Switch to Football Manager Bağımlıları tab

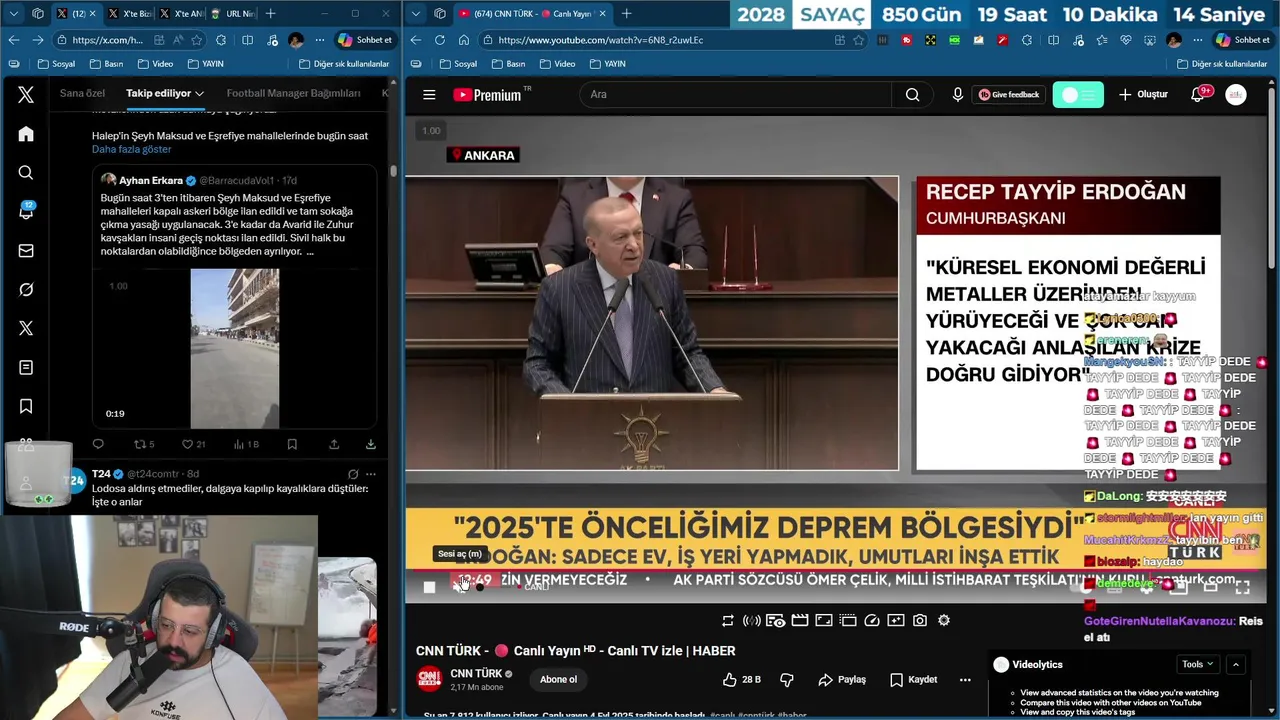click(x=293, y=93)
